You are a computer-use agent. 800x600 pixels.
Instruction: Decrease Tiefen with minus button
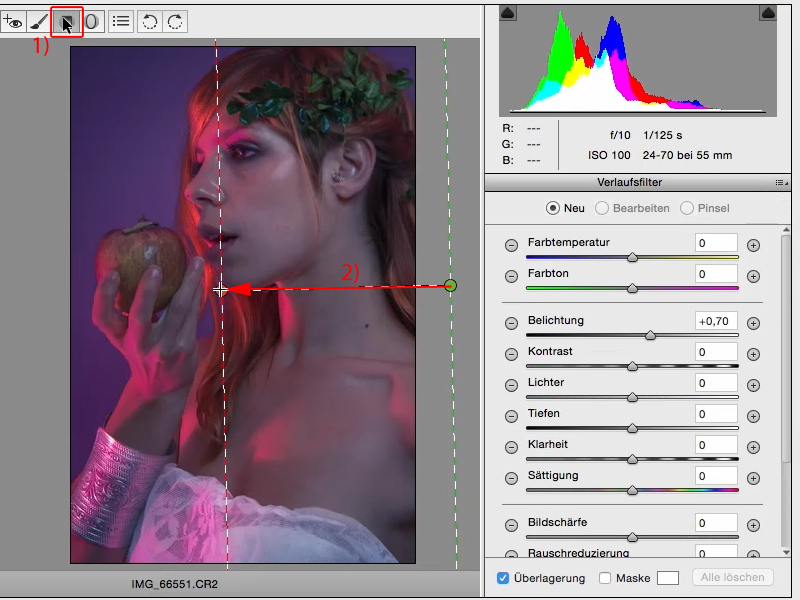point(511,417)
